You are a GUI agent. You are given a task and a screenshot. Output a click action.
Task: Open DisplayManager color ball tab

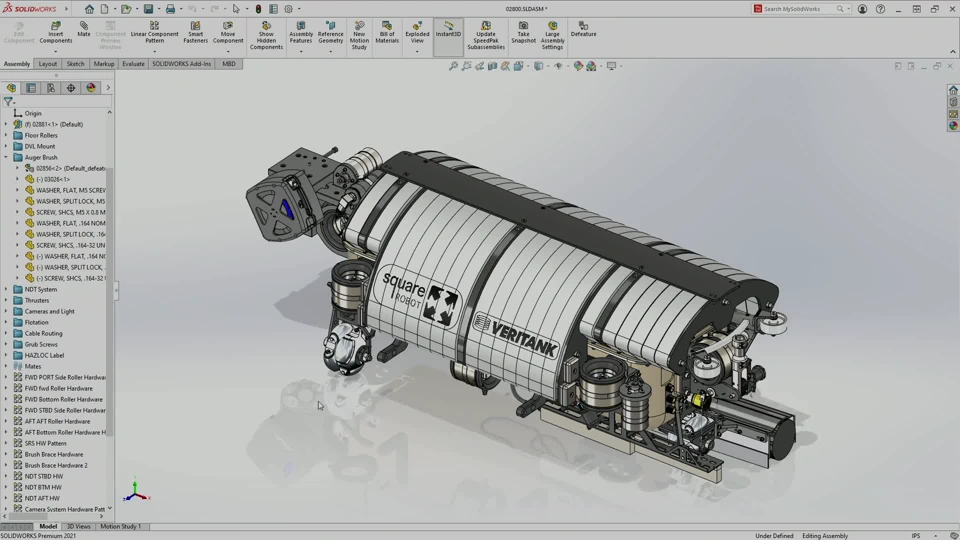tap(91, 88)
